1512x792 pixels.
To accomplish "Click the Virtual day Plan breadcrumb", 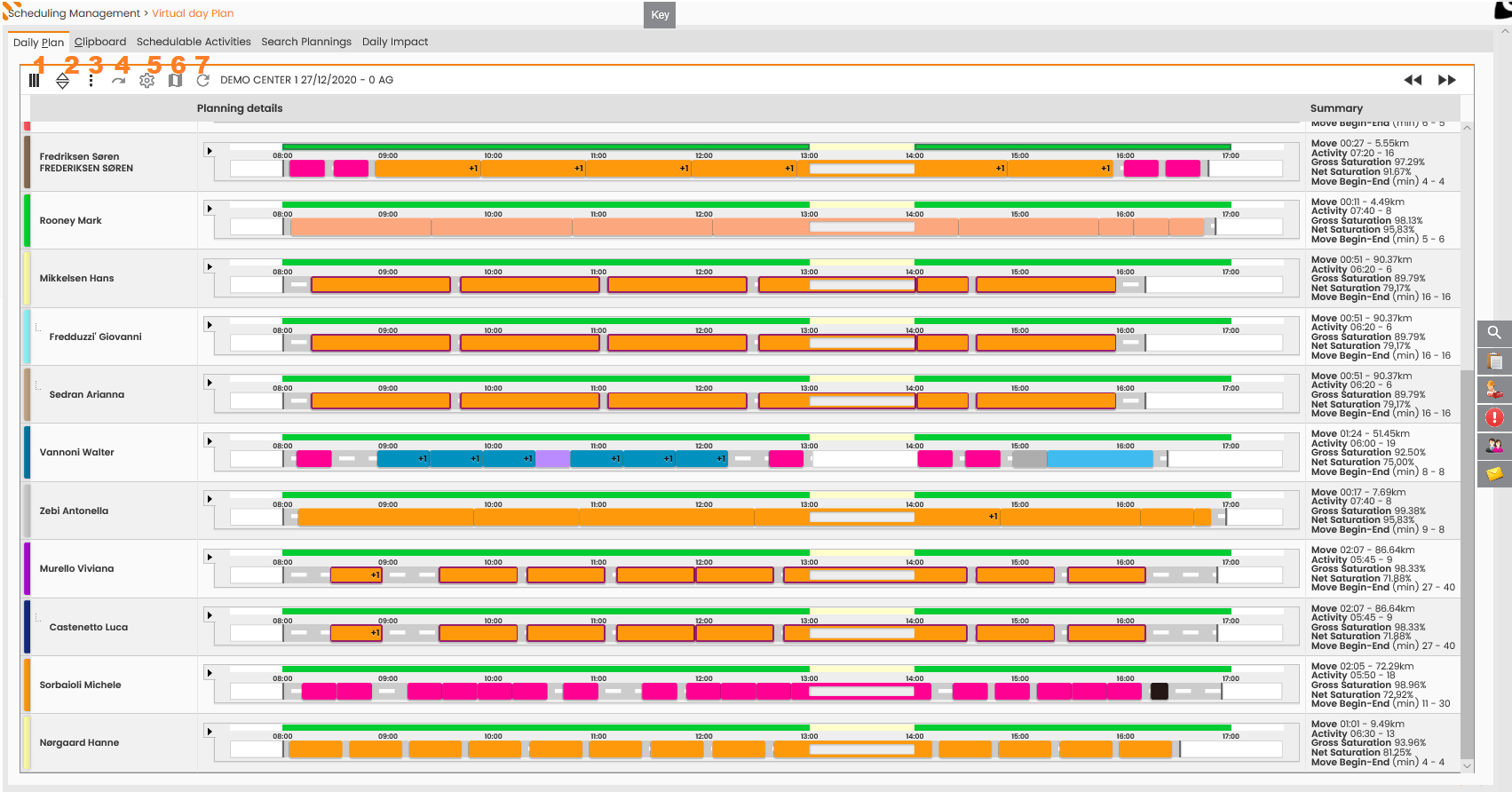I will [193, 13].
